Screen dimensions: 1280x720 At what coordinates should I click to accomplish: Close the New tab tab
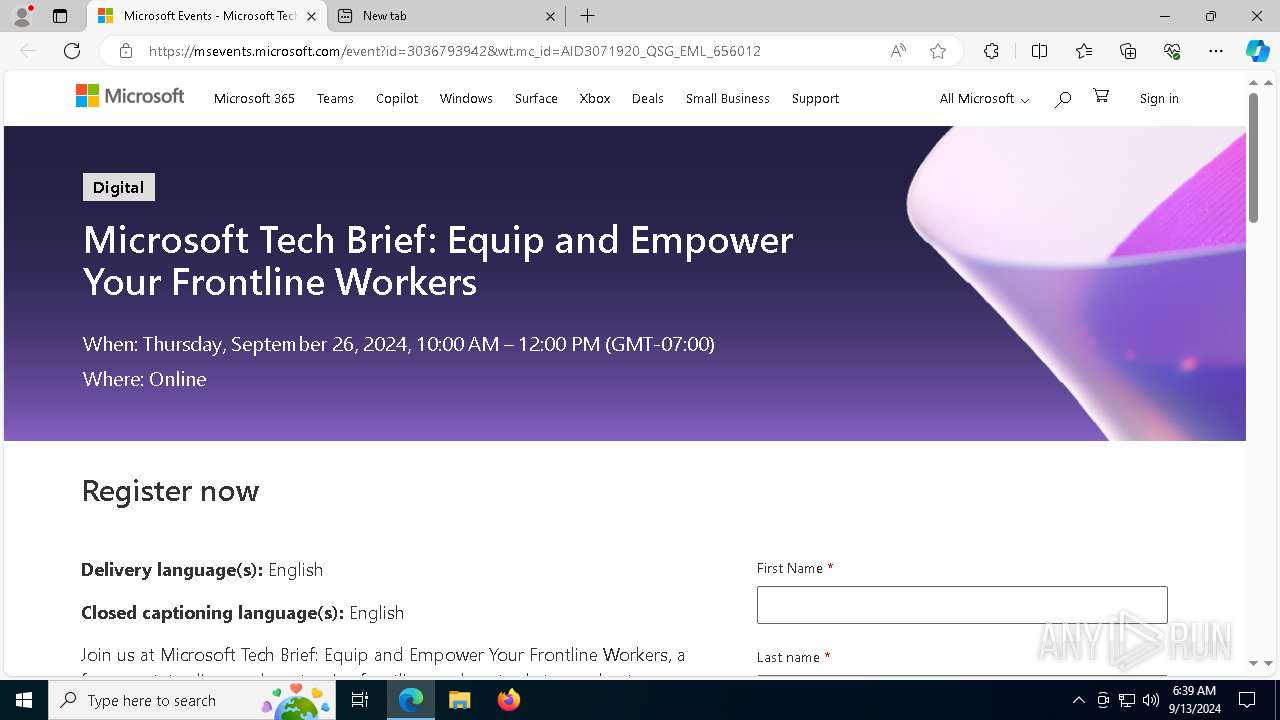click(x=551, y=16)
